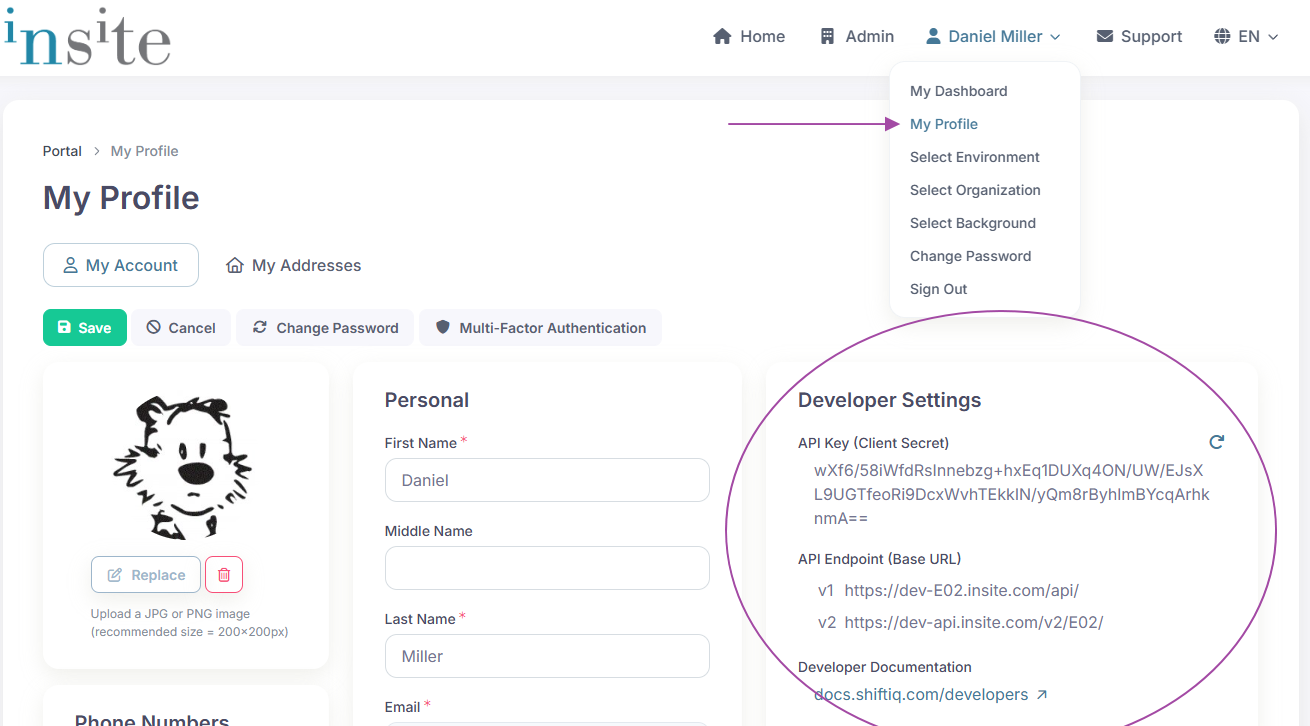Click the Phone Numbers heading

point(152,718)
